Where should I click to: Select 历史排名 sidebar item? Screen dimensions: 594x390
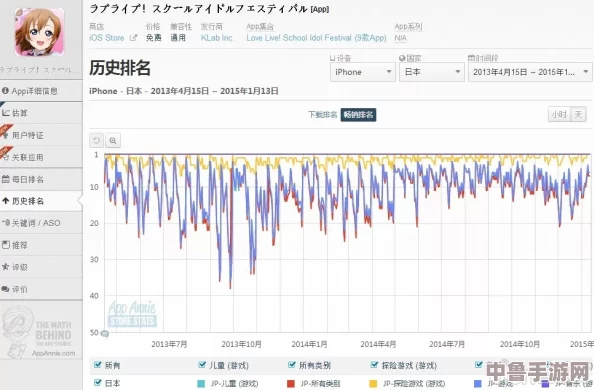tap(41, 201)
